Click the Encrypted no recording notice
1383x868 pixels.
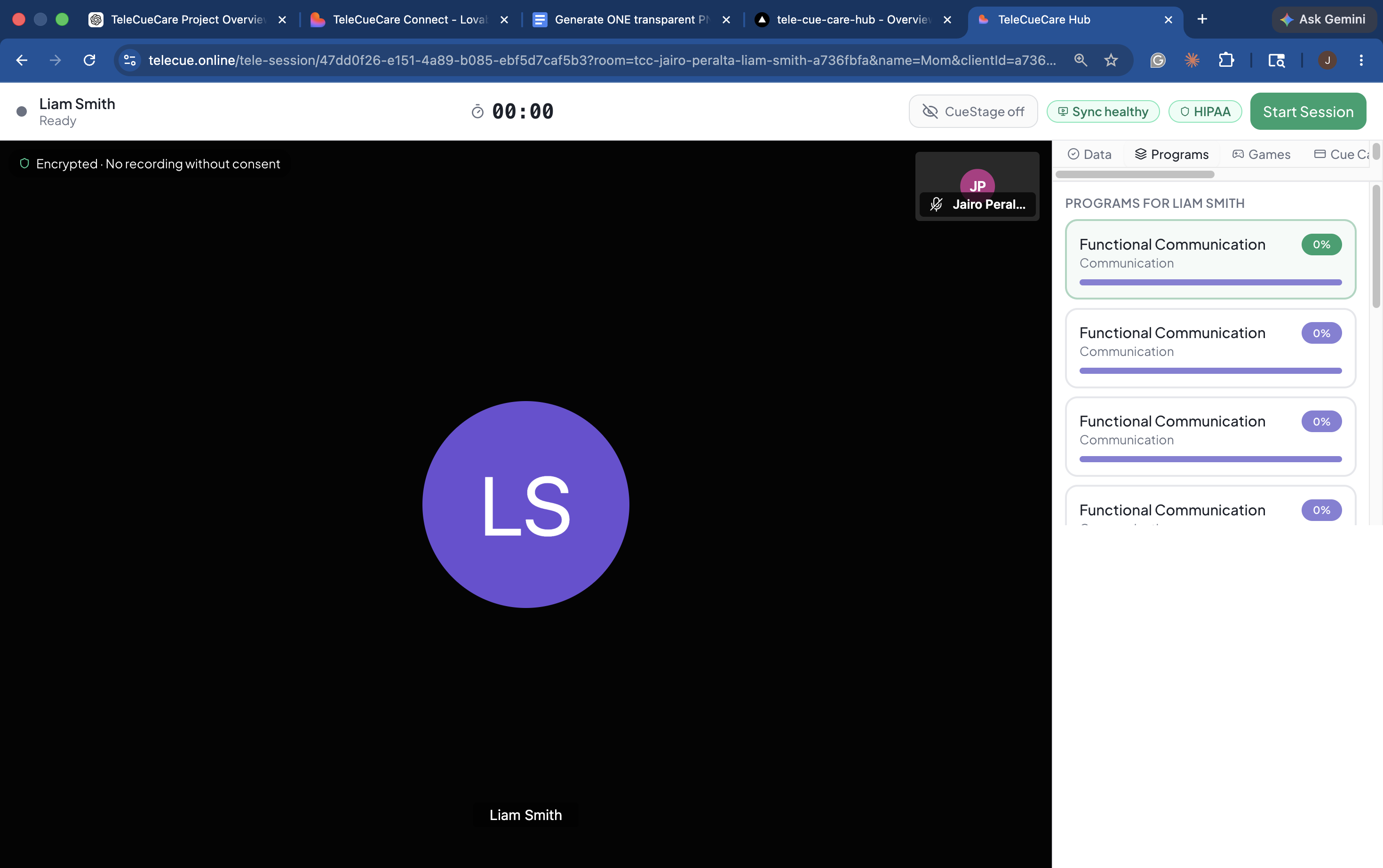(158, 164)
